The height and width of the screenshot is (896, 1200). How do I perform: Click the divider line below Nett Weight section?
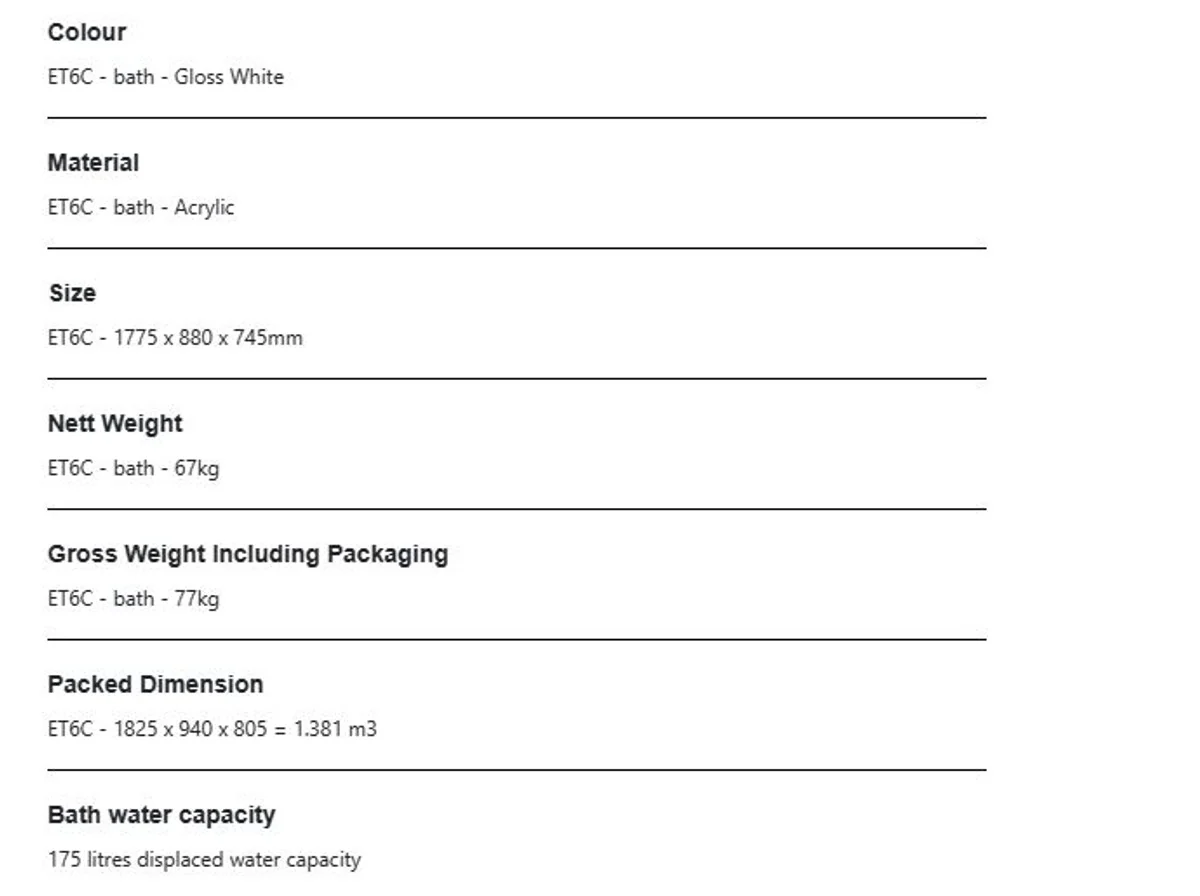coord(516,509)
